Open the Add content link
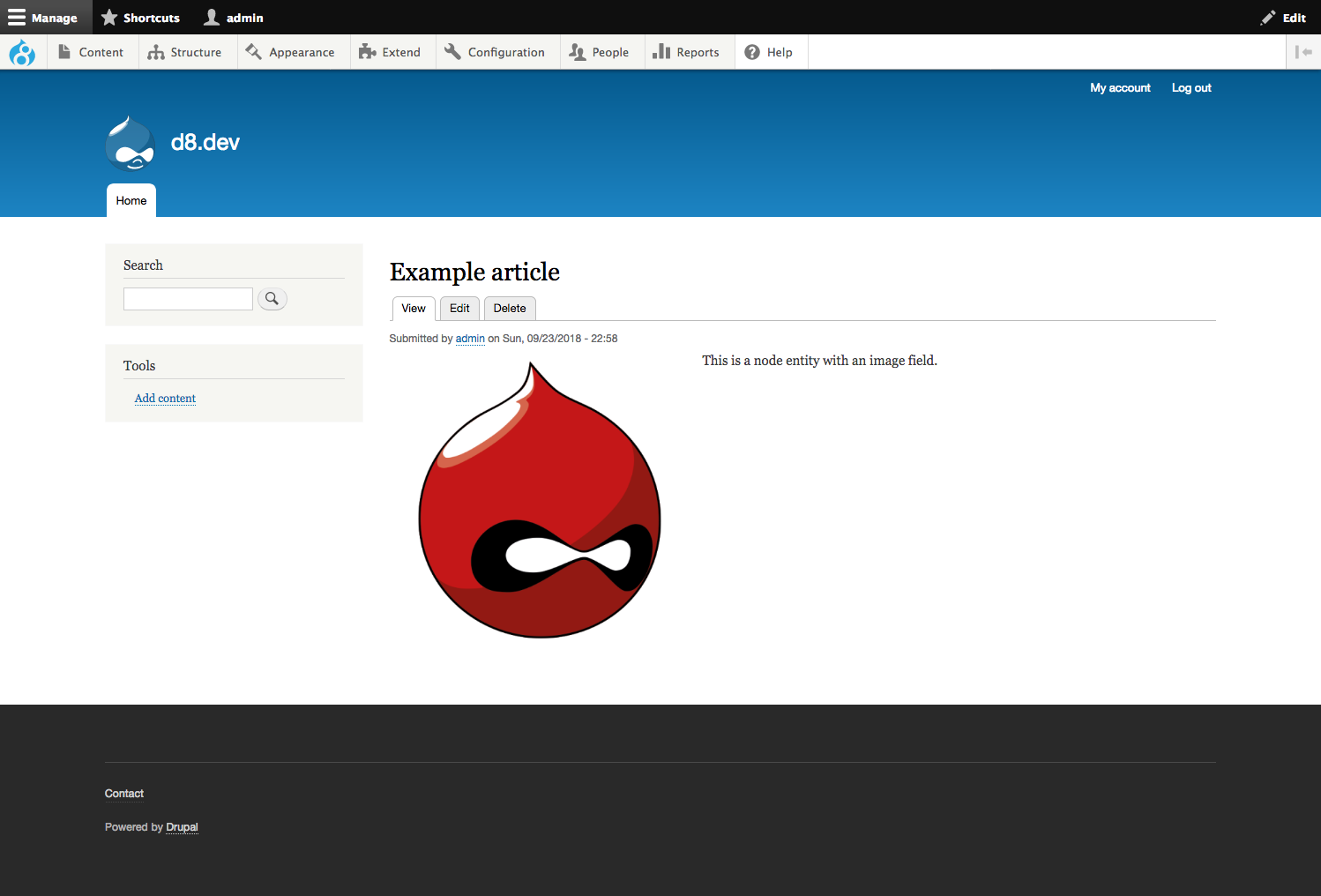1321x896 pixels. pyautogui.click(x=165, y=399)
